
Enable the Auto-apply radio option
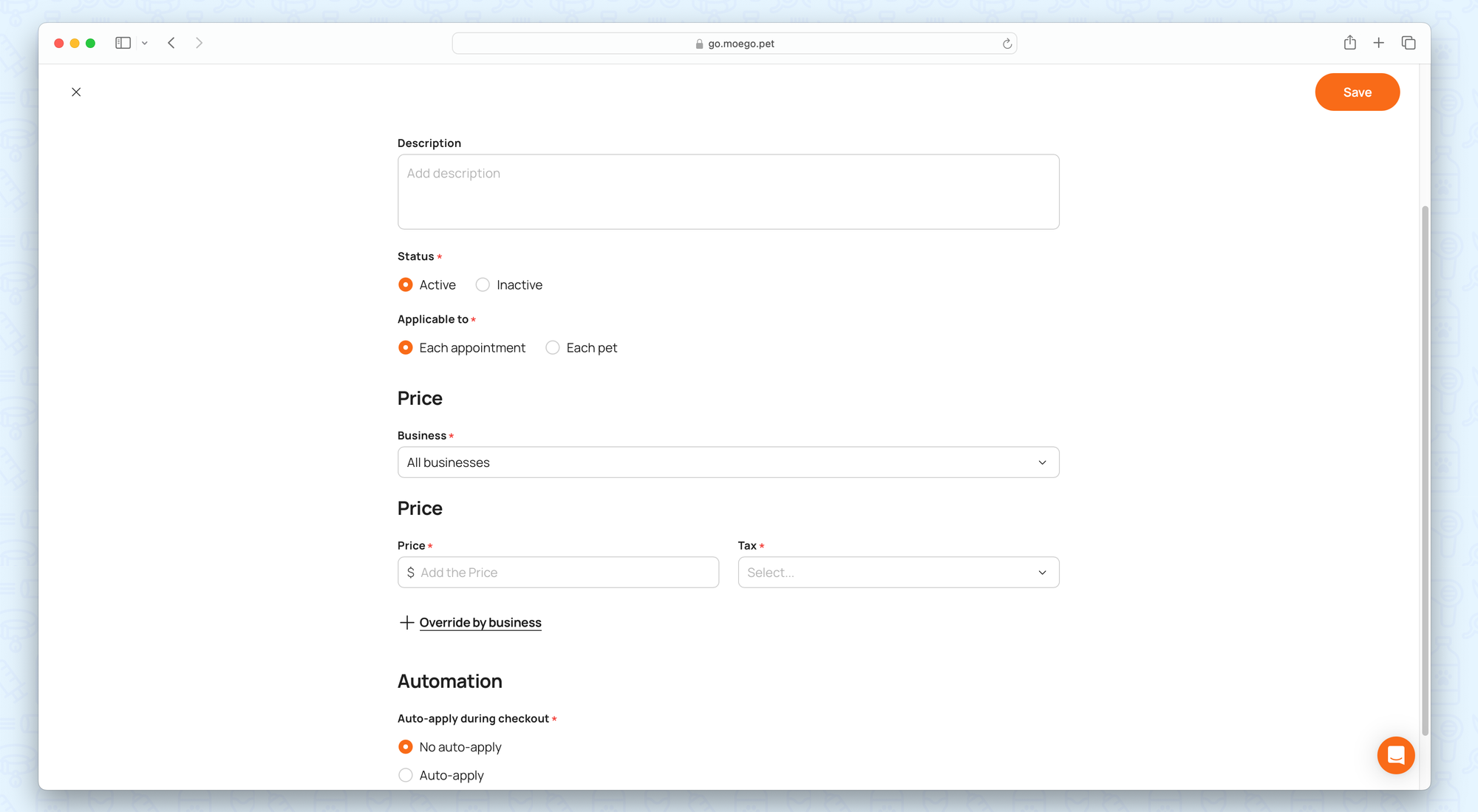tap(406, 775)
